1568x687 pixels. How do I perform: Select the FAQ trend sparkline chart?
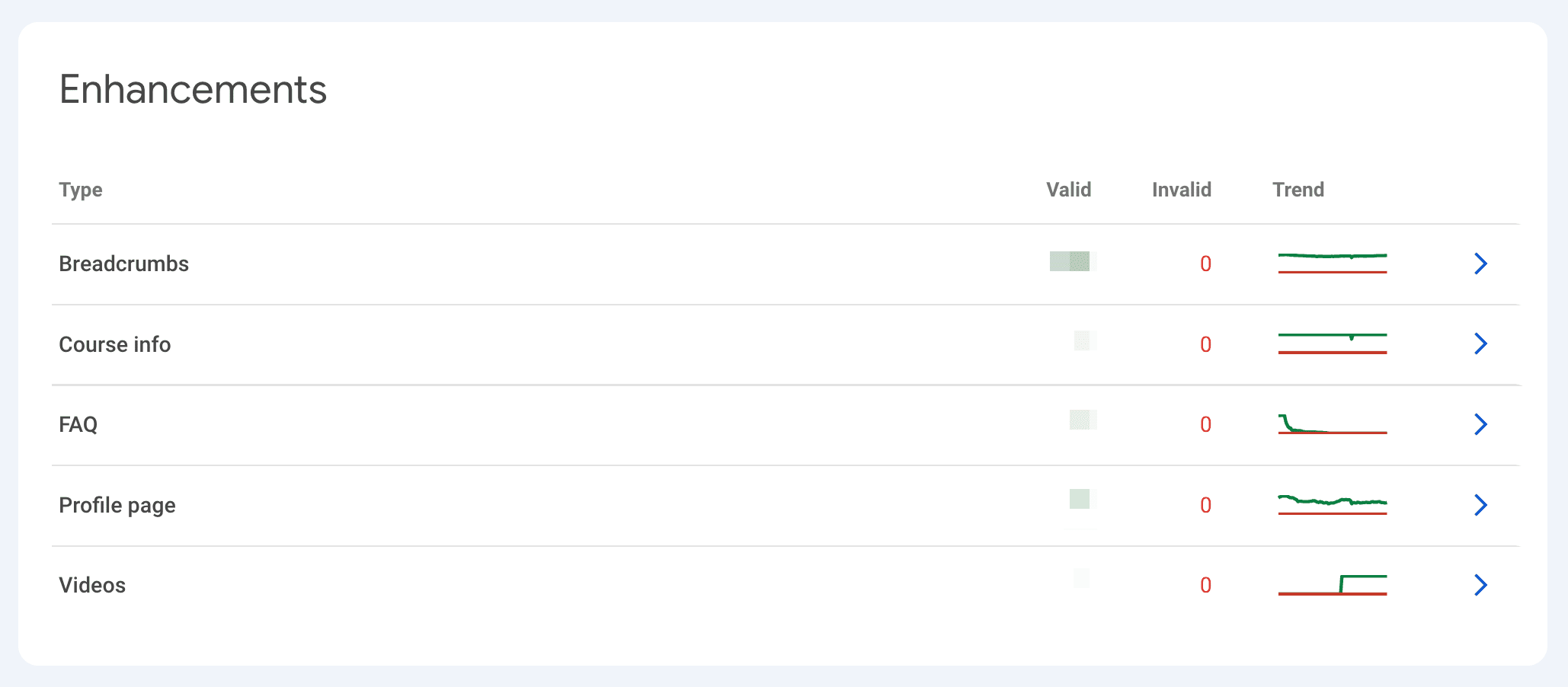tap(1332, 424)
